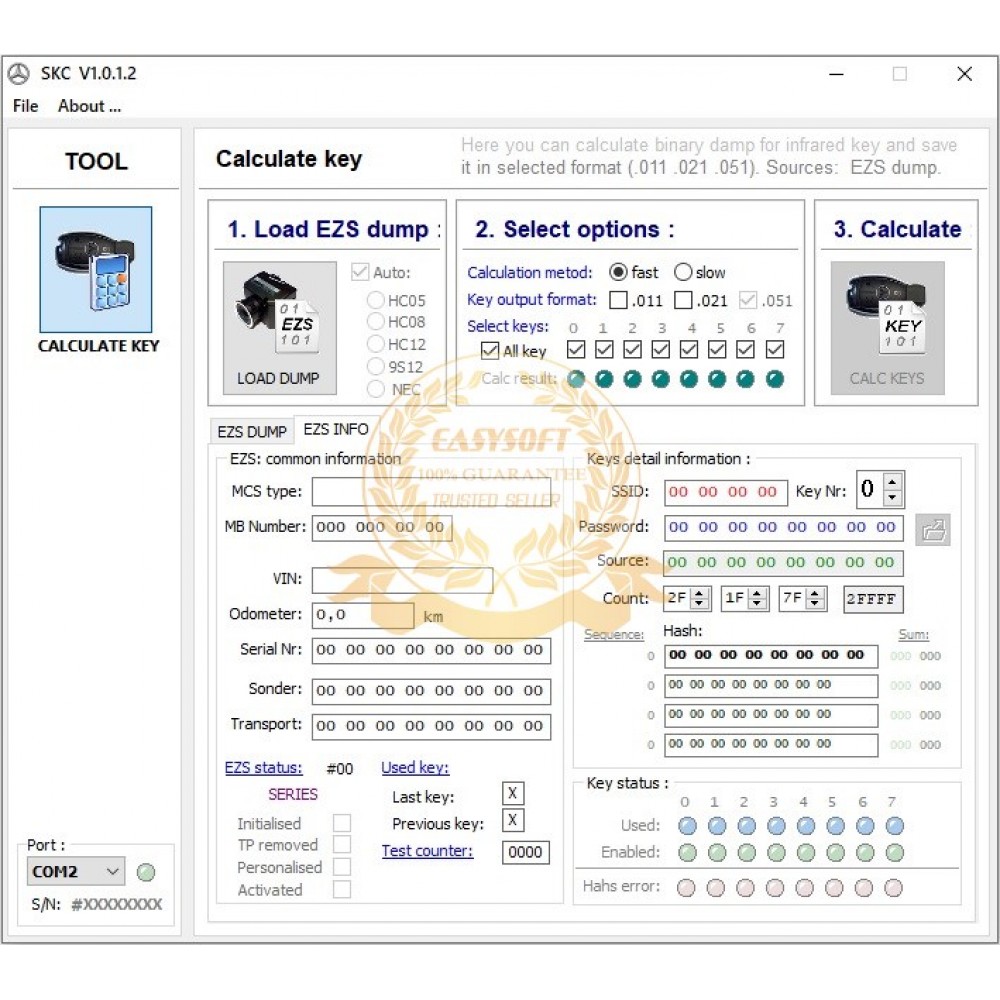Select the NEC radio option
Image resolution: width=1000 pixels, height=1000 pixels.
pyautogui.click(x=376, y=388)
